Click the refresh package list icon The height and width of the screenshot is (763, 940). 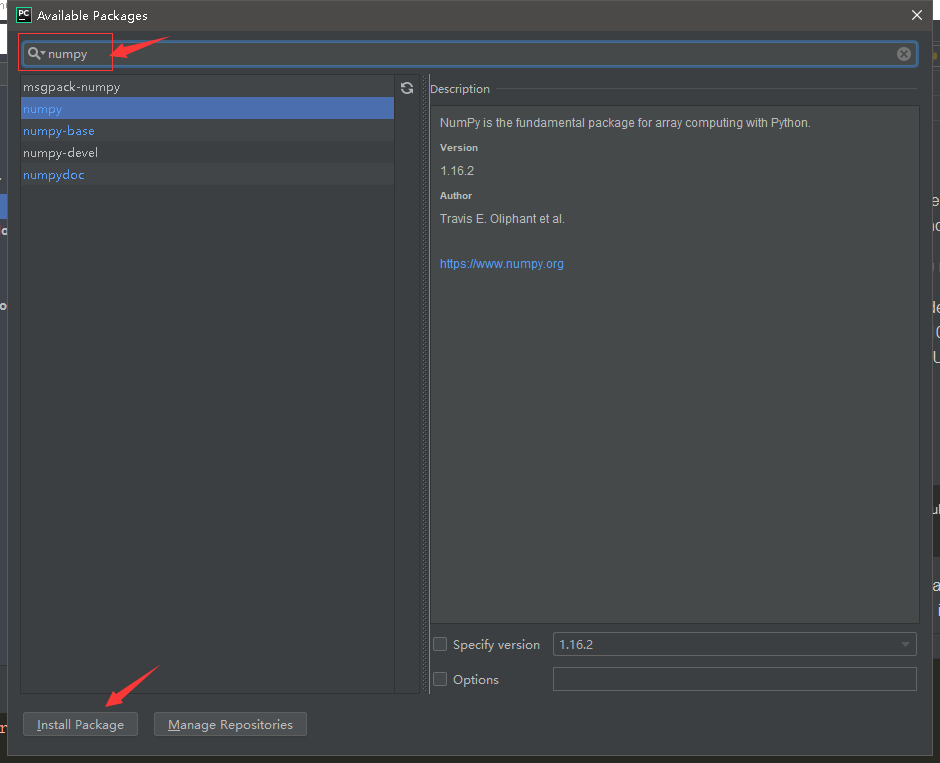[x=406, y=88]
